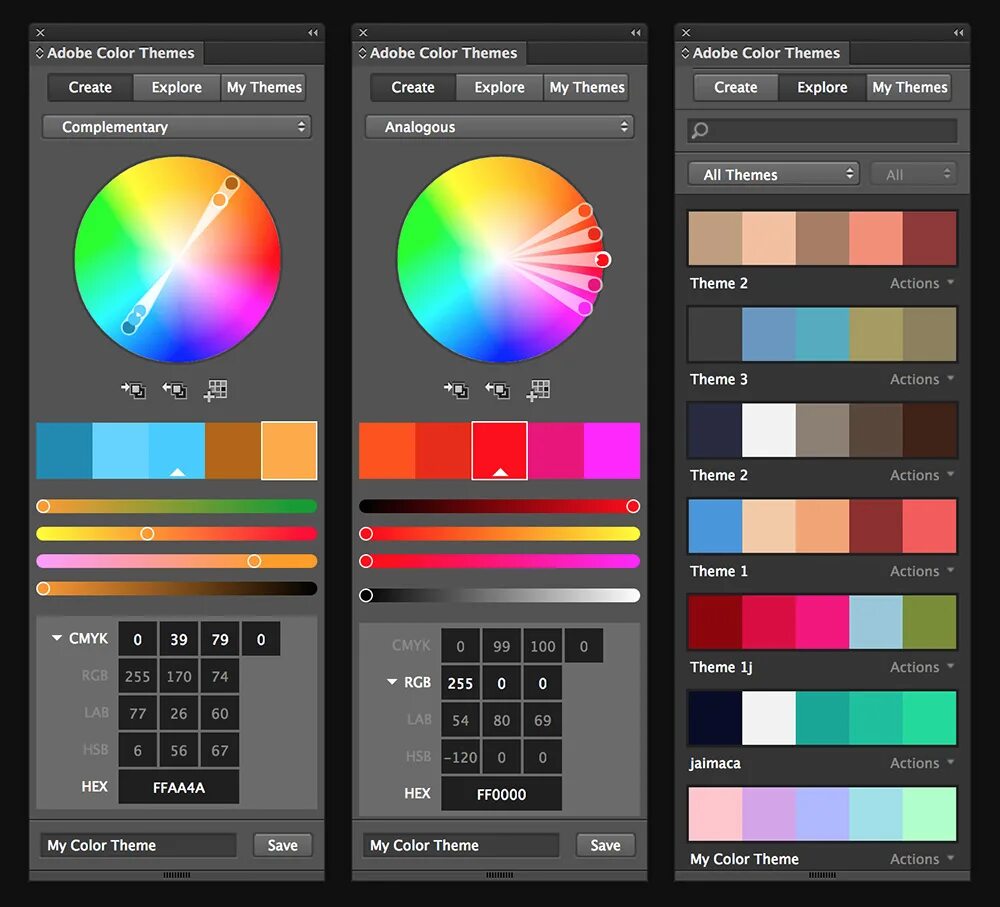Click the search field in My Themes panel
The height and width of the screenshot is (907, 1000).
coord(822,131)
